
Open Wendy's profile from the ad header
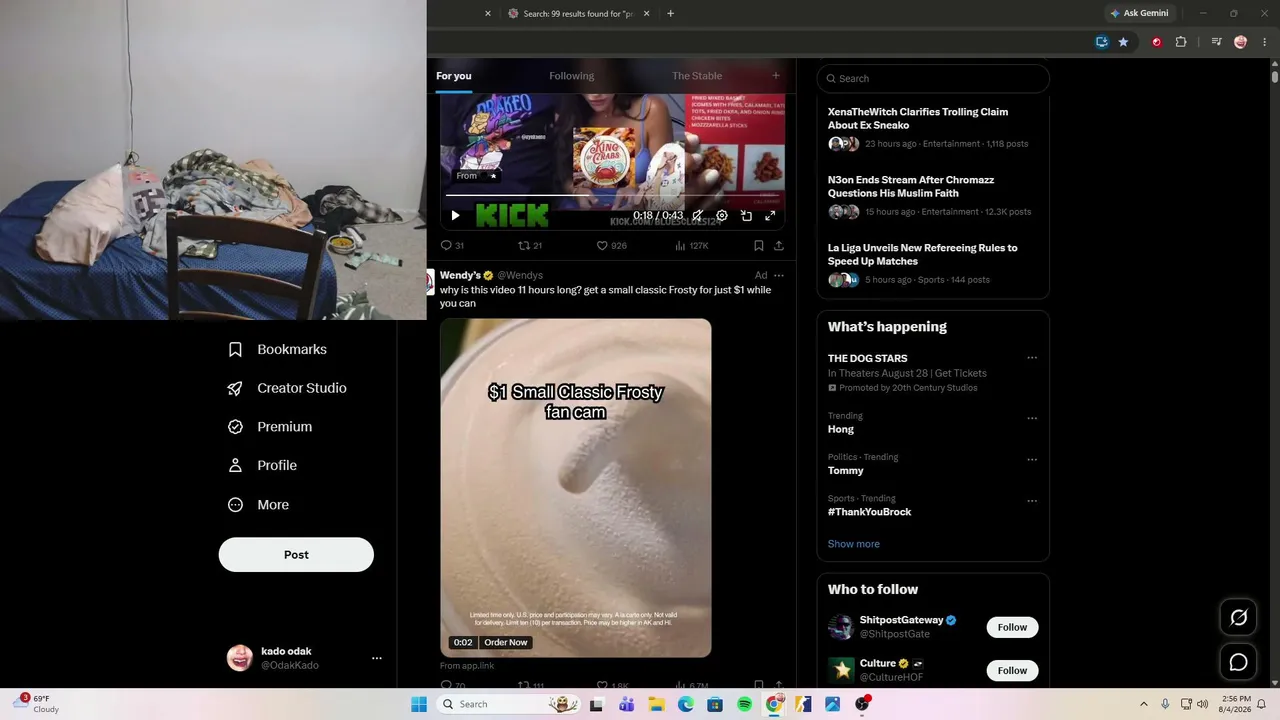tap(460, 275)
